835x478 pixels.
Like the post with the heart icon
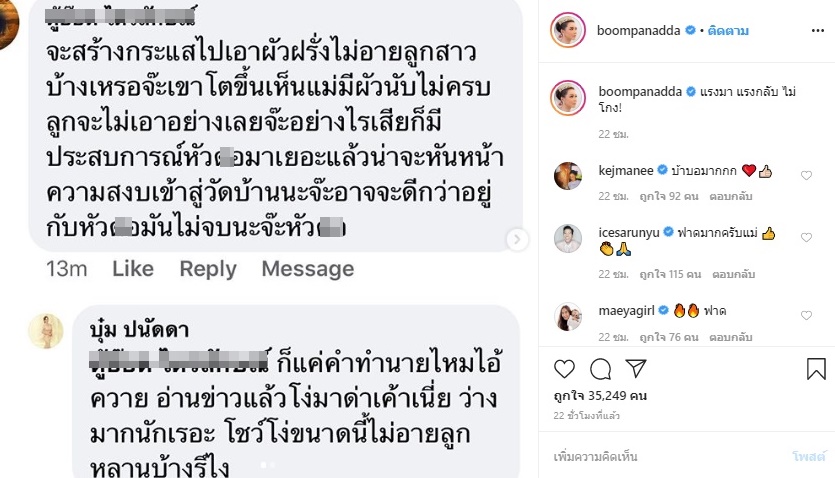564,369
